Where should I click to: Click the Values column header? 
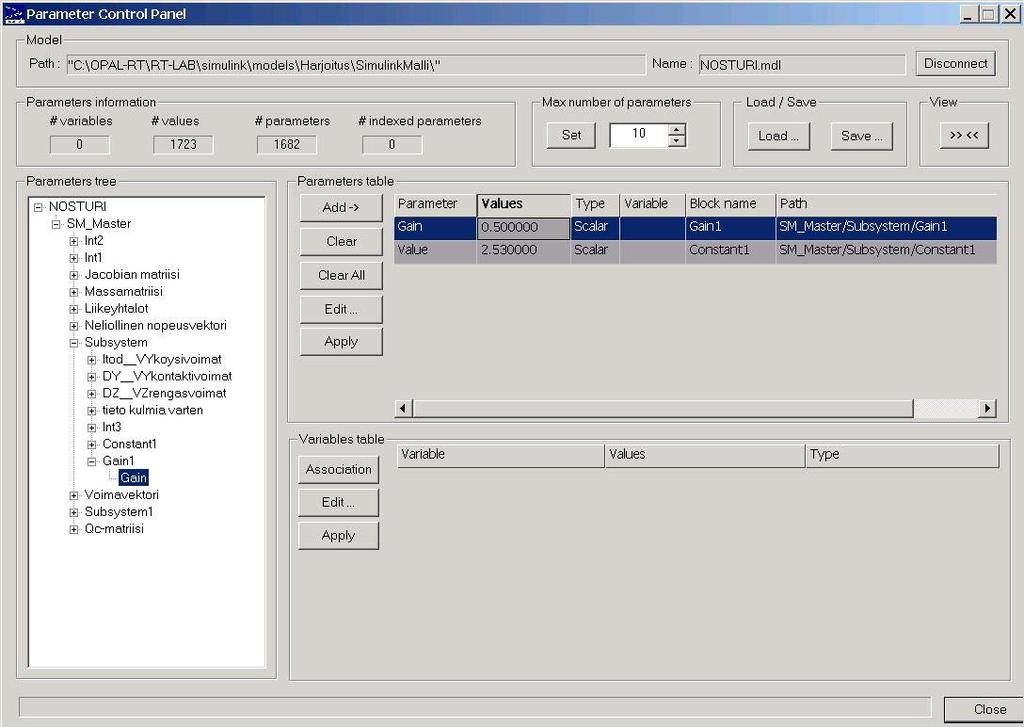point(524,204)
